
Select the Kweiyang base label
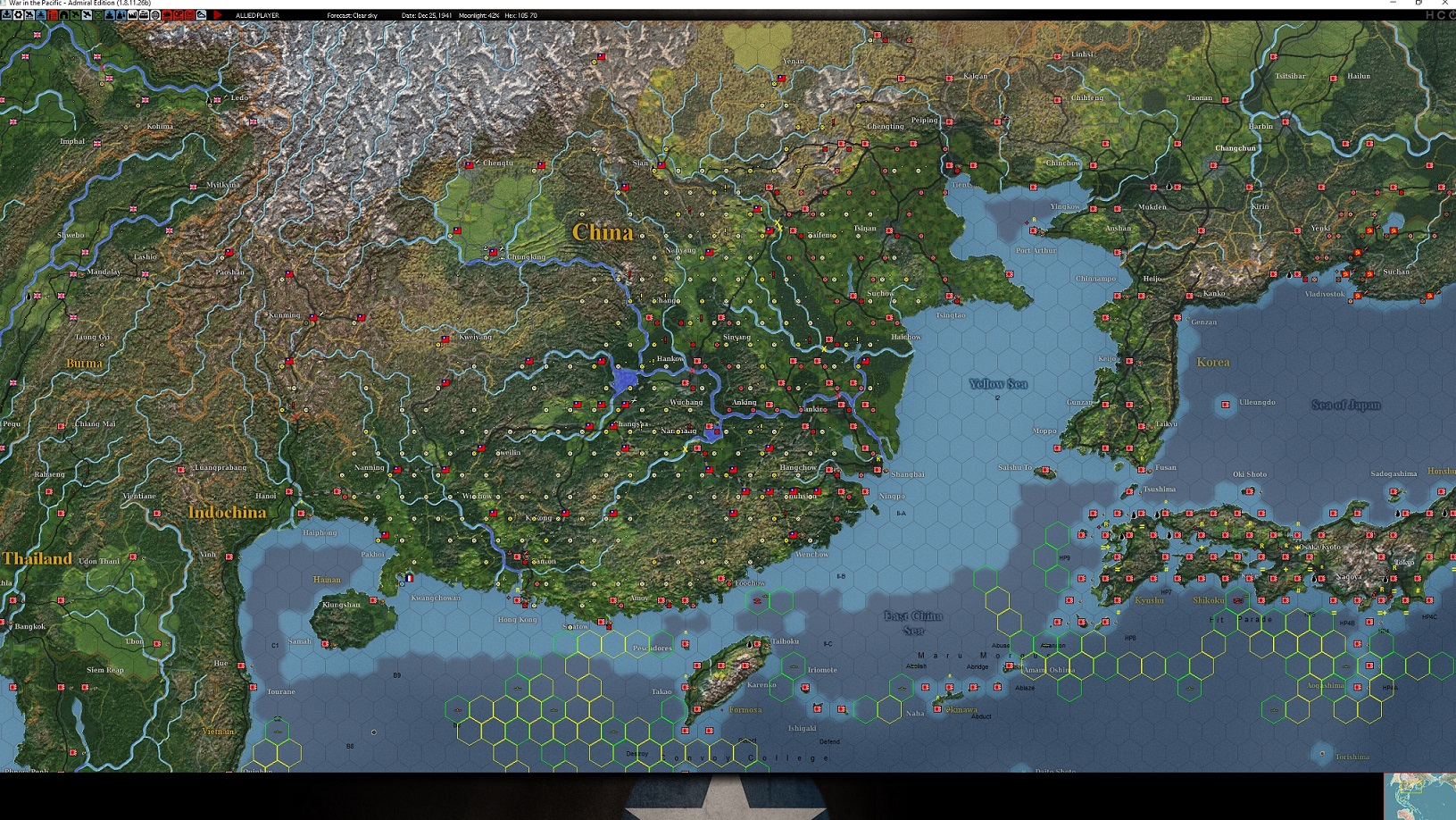point(475,337)
